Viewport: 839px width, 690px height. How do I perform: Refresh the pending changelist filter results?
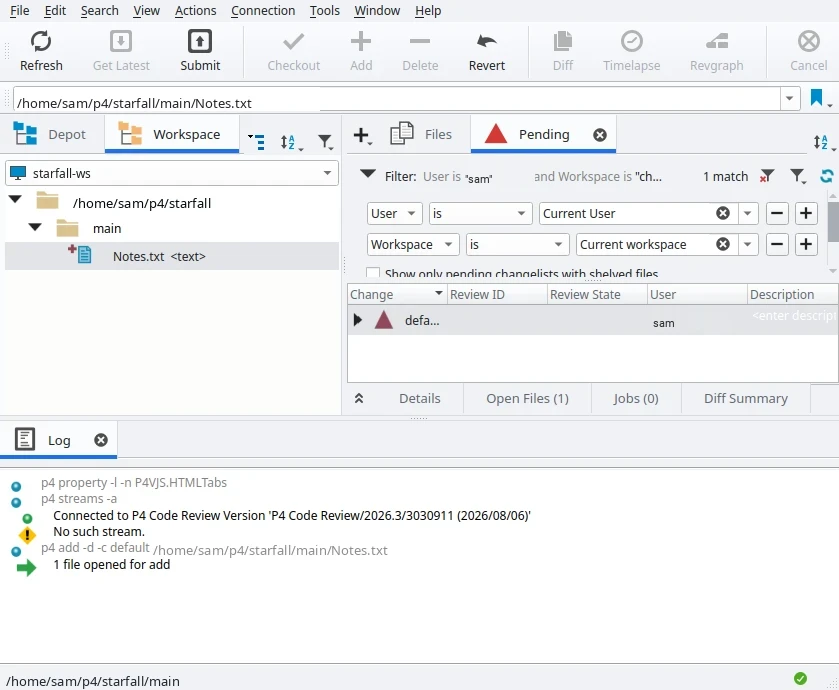click(827, 176)
